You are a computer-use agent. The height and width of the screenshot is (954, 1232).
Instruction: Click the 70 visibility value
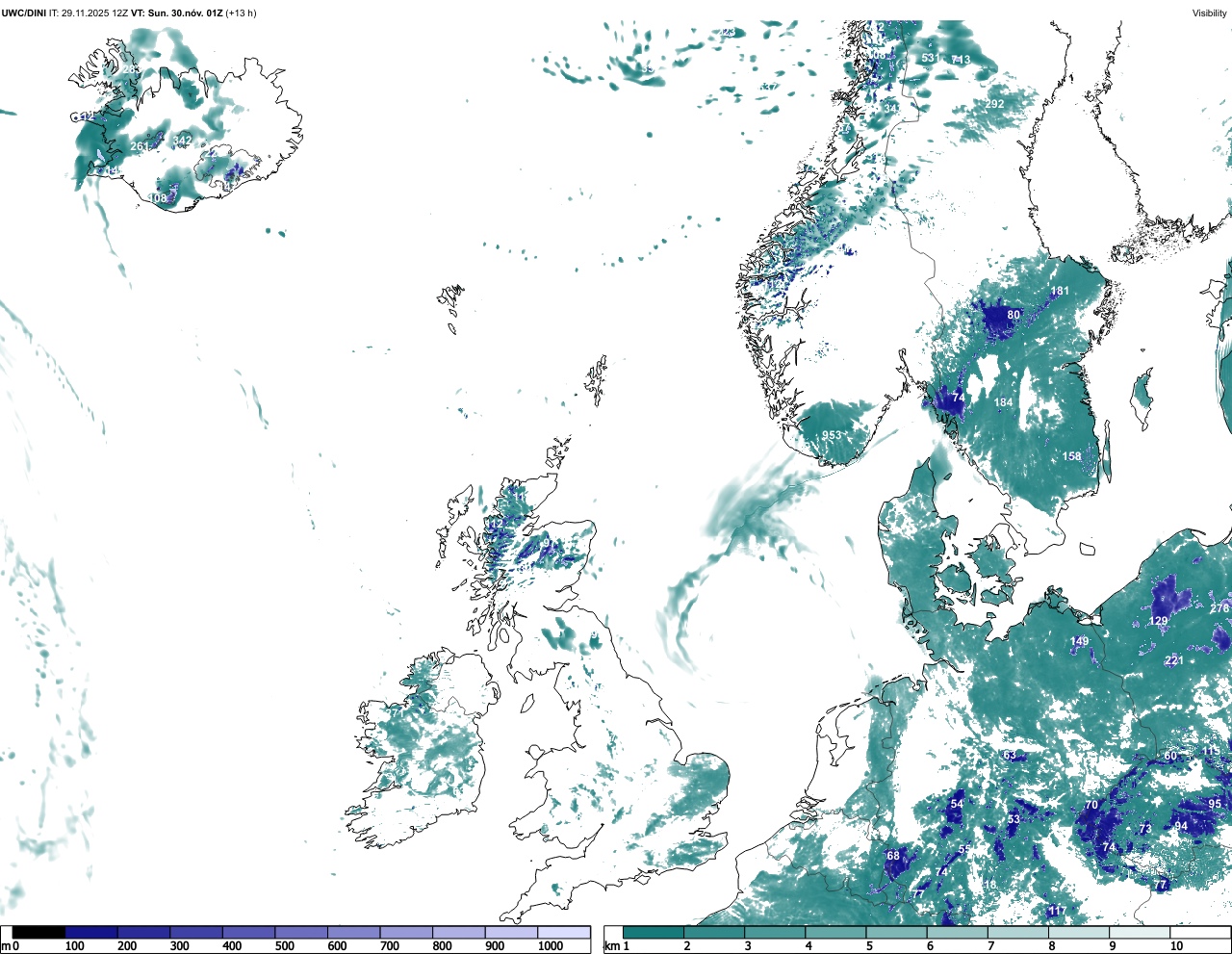point(1091,805)
